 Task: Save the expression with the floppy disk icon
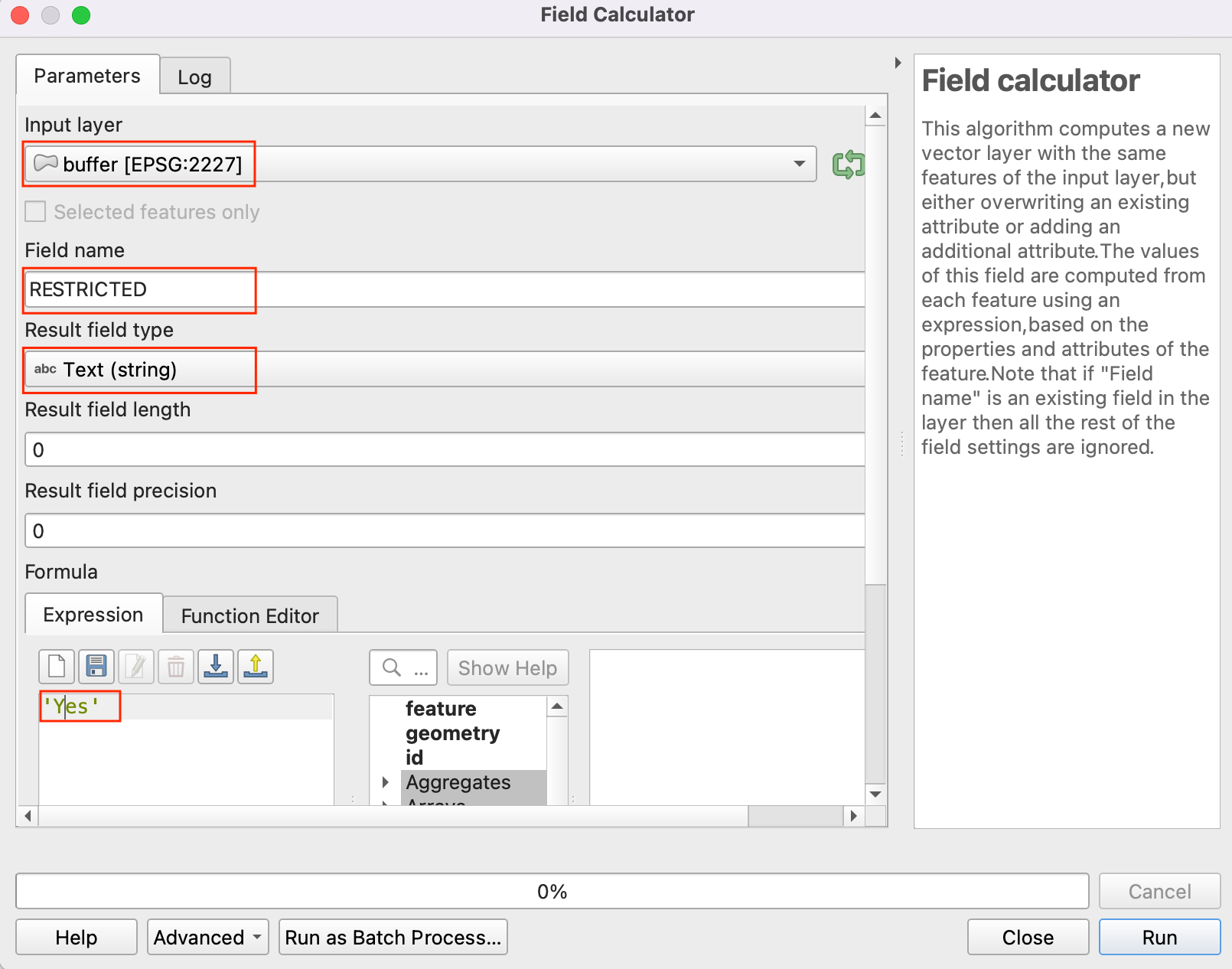pos(96,667)
